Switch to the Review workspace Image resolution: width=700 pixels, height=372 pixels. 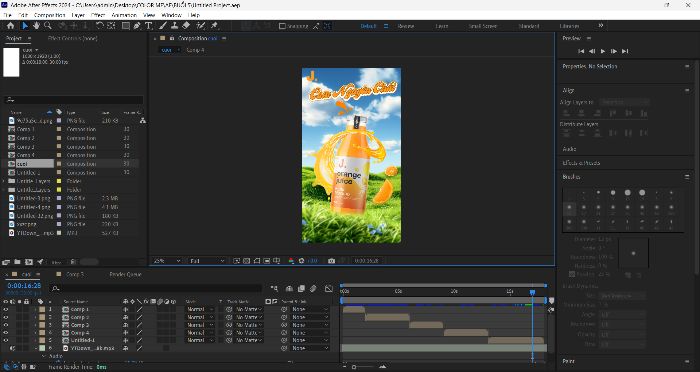[x=405, y=26]
